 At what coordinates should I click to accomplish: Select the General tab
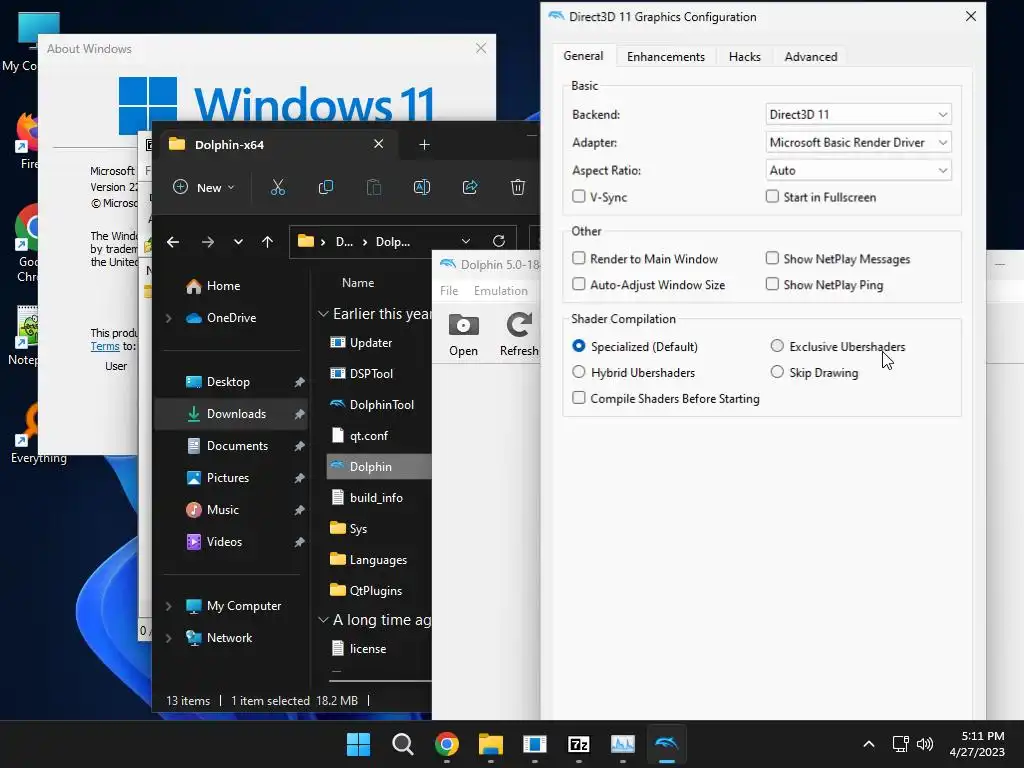tap(583, 56)
